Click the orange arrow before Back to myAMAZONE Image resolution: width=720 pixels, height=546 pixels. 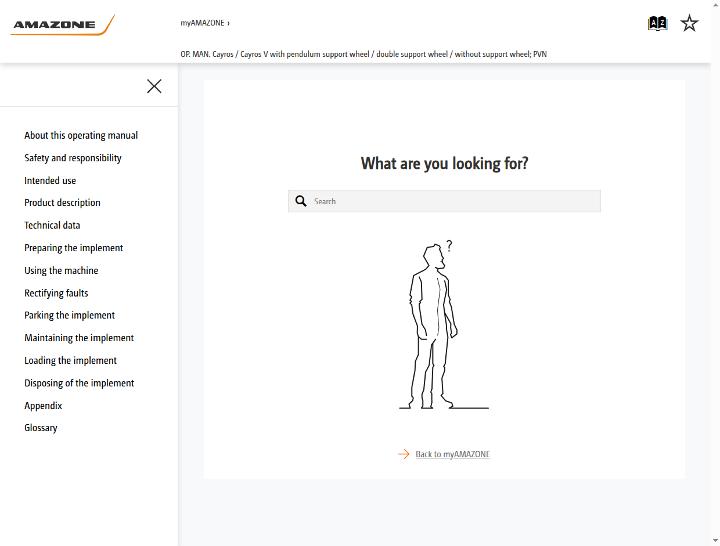(404, 454)
